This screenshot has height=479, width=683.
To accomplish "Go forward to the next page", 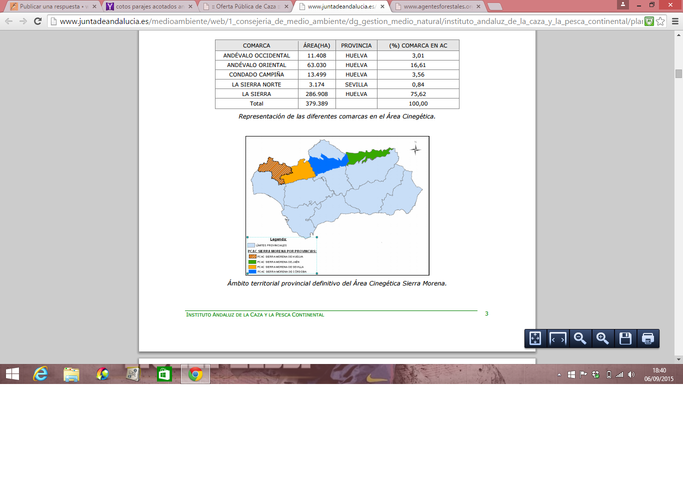I will (x=23, y=21).
